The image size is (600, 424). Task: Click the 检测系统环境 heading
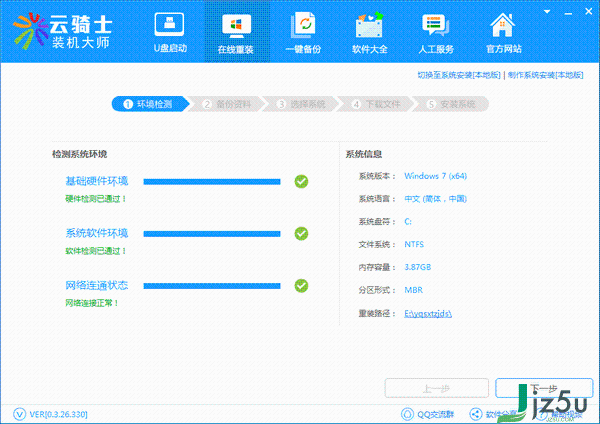pos(80,154)
